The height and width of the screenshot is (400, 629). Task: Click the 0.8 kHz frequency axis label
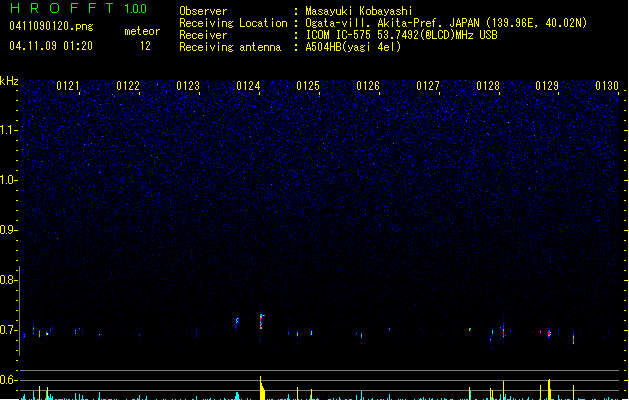tap(8, 280)
